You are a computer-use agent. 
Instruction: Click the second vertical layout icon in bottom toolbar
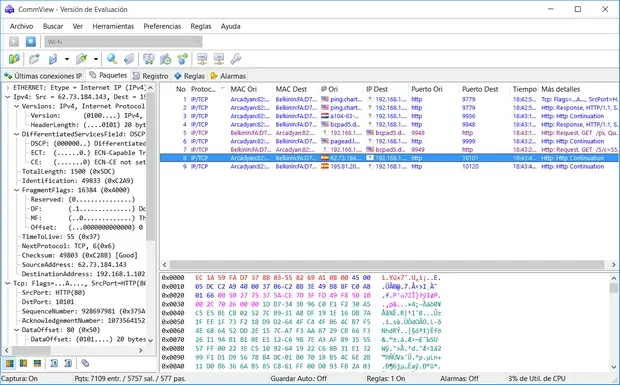[23, 363]
